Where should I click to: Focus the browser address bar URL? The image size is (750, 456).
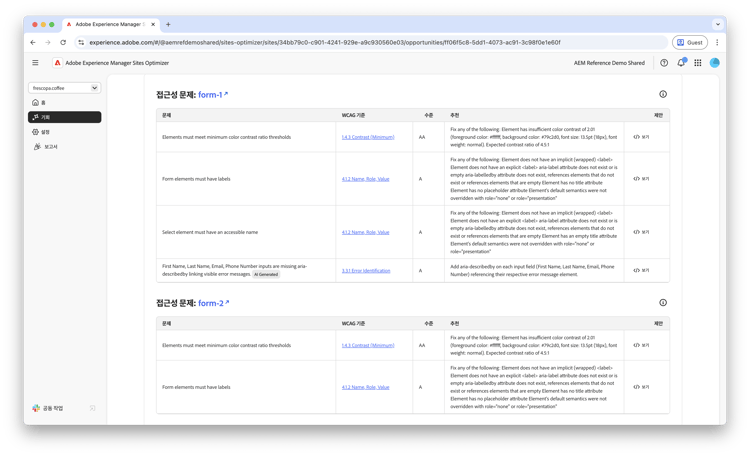(x=325, y=43)
